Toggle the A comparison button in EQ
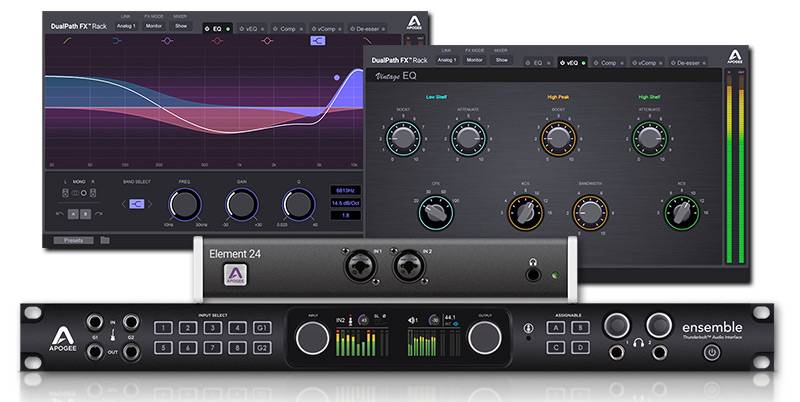Viewport: 800px width, 402px height. point(73,214)
